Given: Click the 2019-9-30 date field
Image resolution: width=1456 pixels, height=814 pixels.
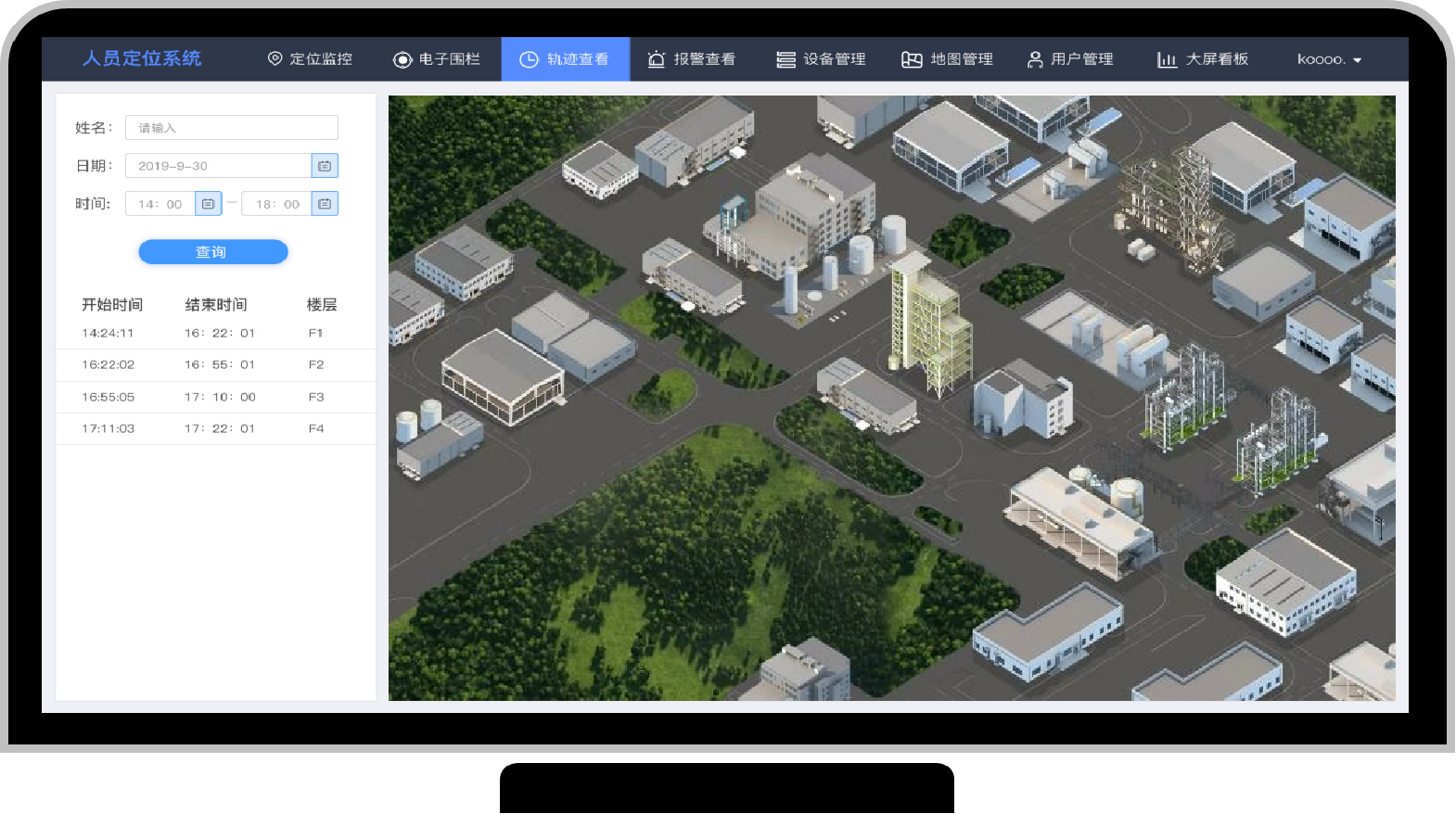Looking at the screenshot, I should tap(218, 166).
